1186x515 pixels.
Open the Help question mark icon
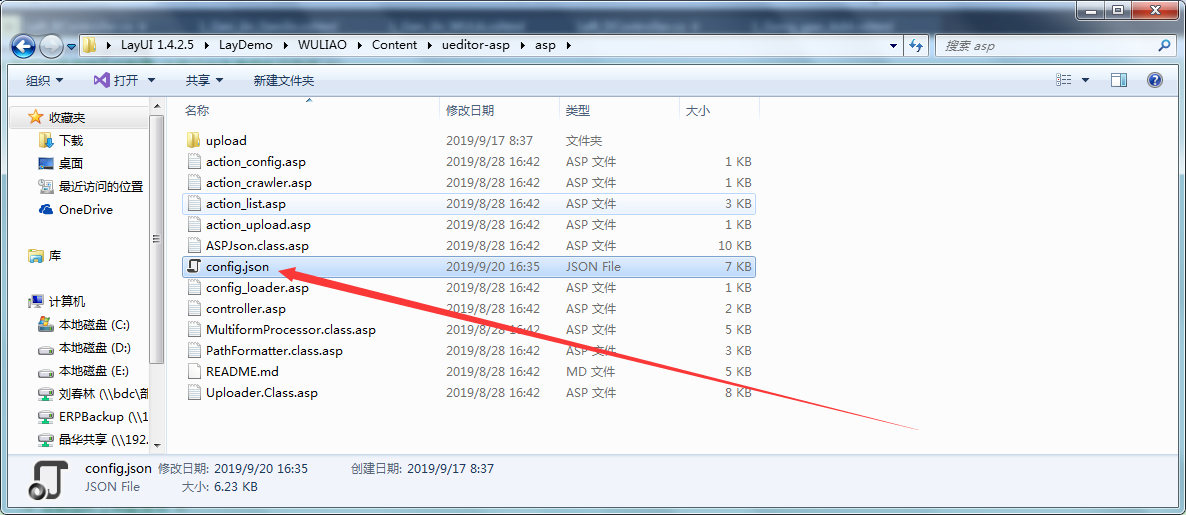click(1154, 80)
